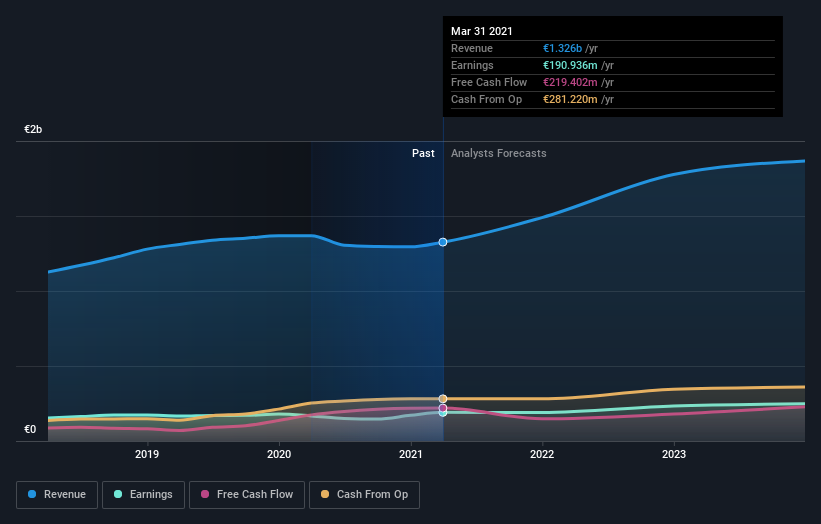Image resolution: width=821 pixels, height=524 pixels.
Task: Click the €281.220m cash from op value
Action: point(570,99)
